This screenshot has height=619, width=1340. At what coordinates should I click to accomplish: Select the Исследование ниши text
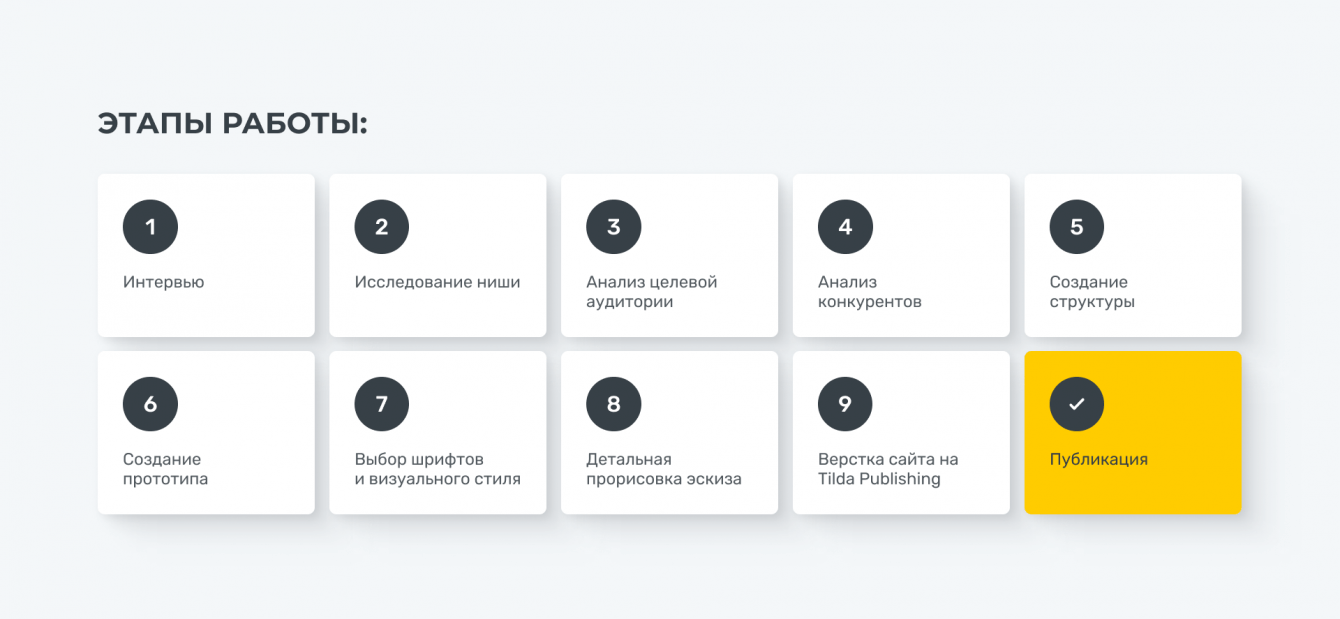coord(437,282)
